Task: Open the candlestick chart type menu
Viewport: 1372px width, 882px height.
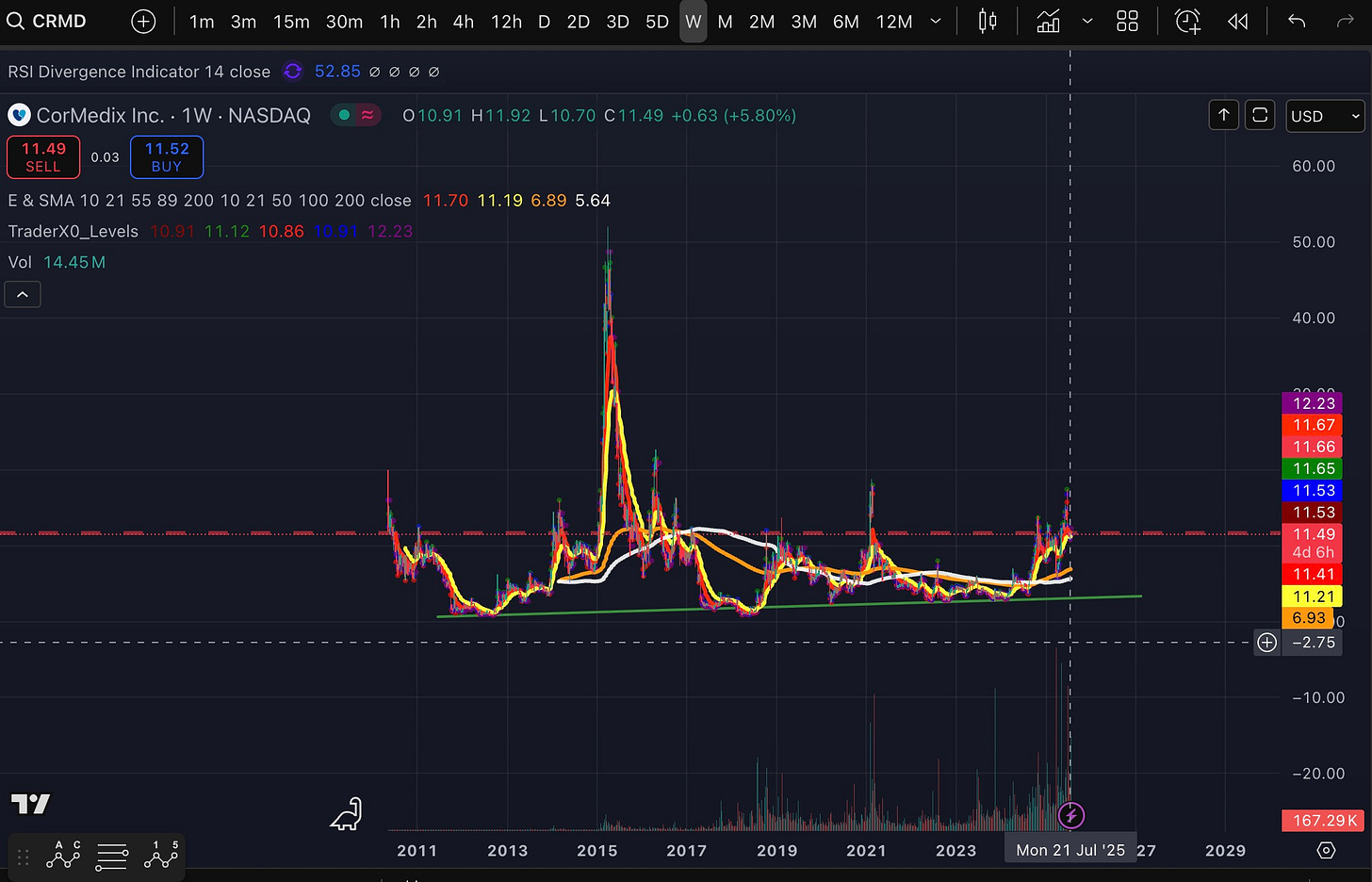Action: pos(988,21)
